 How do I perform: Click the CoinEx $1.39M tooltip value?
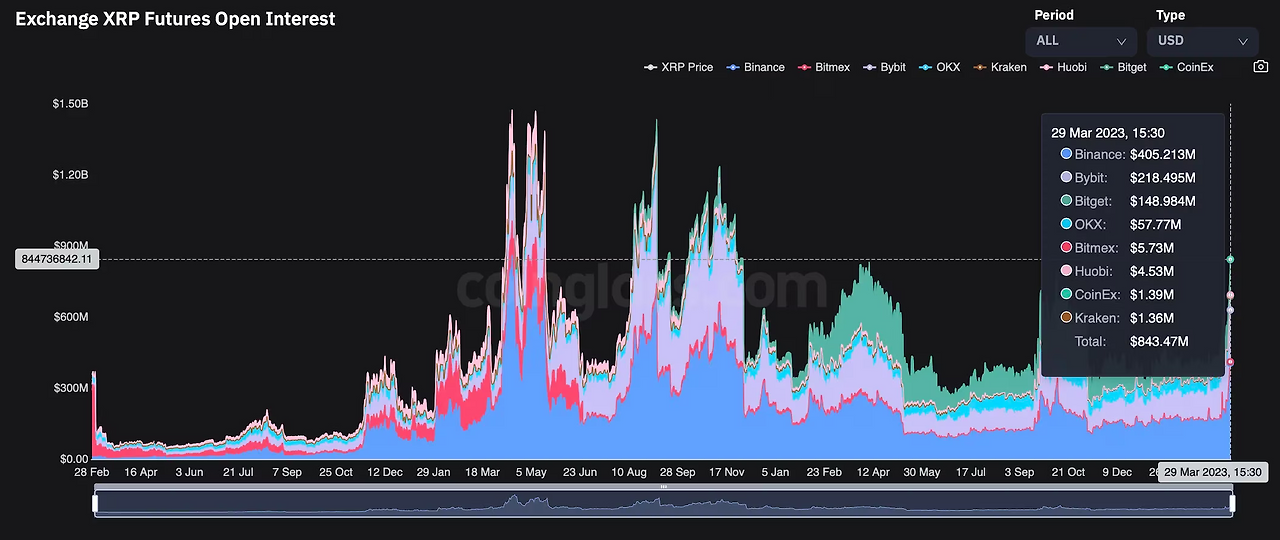[x=1152, y=295]
